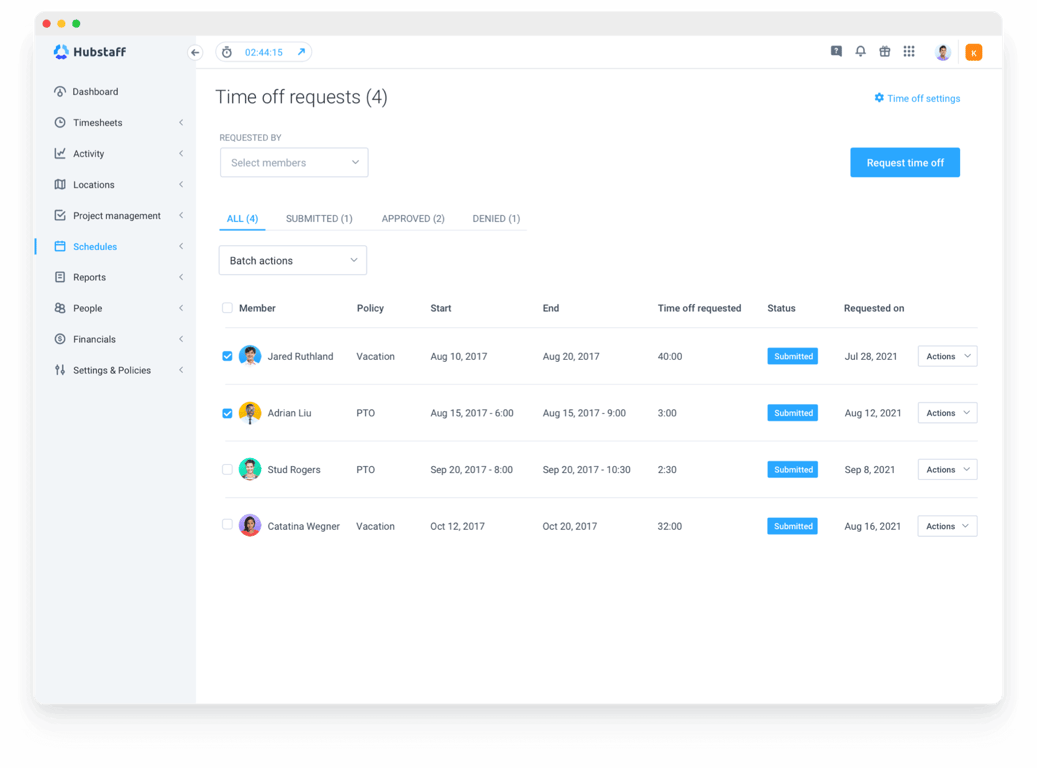Click the Time off settings gear icon

tap(879, 98)
